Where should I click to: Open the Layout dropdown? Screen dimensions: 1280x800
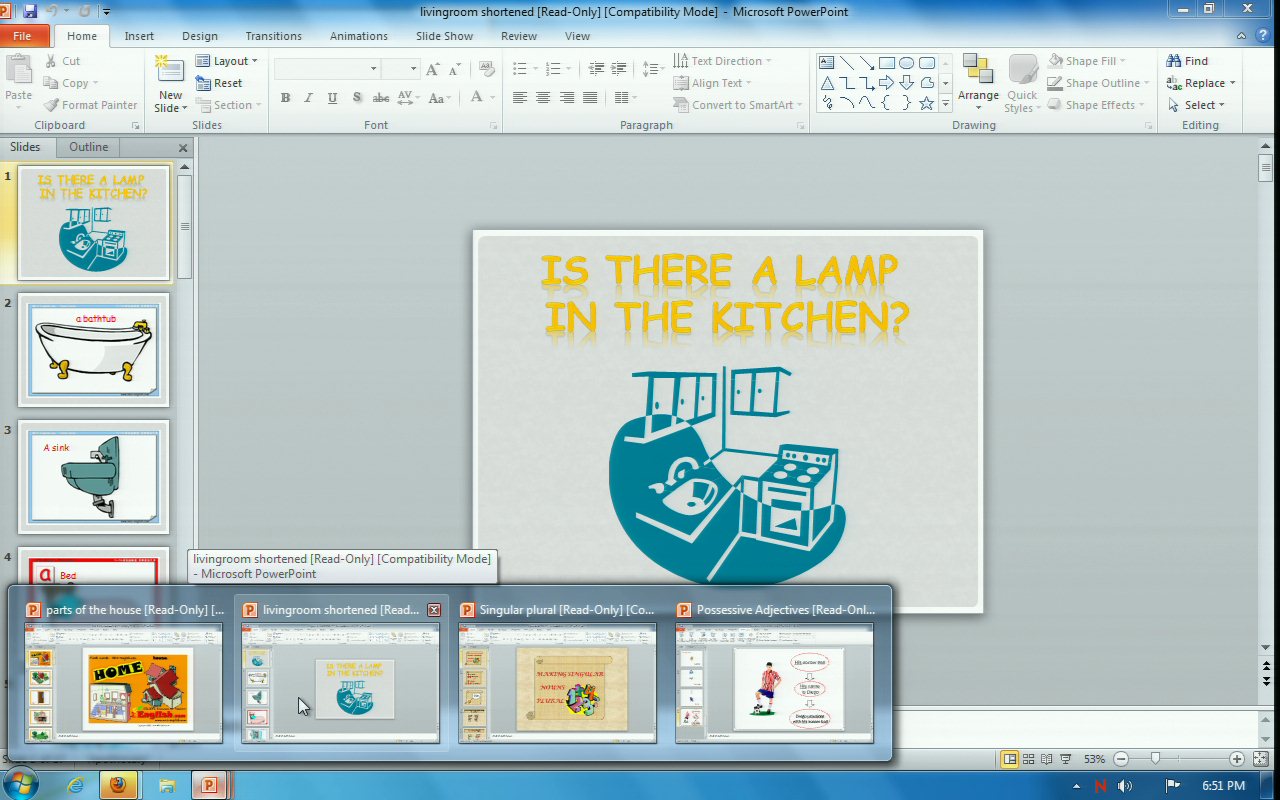tap(227, 61)
